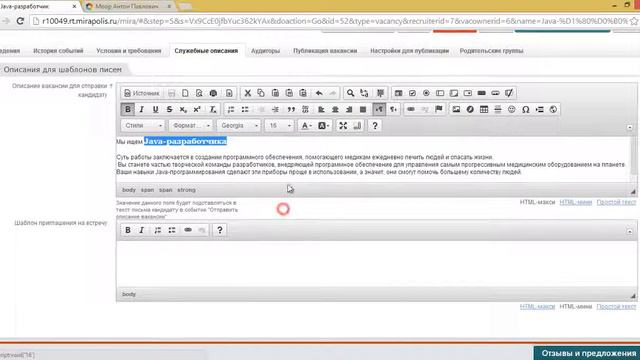Click Paste as plain text icon
The image size is (640, 360).
point(289,93)
